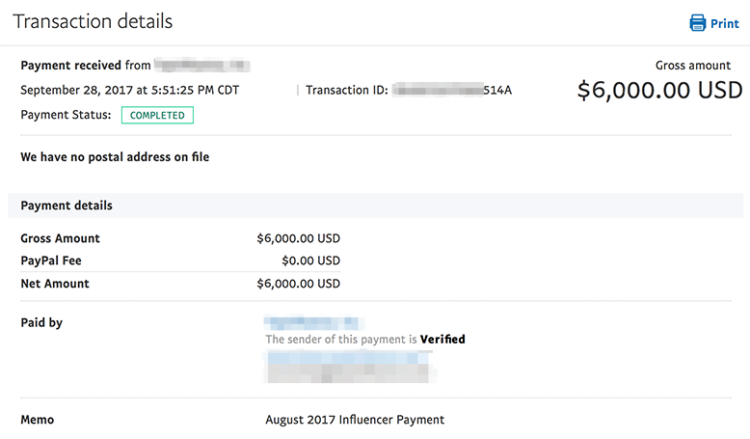
Task: Click the Print link text
Action: (x=725, y=23)
